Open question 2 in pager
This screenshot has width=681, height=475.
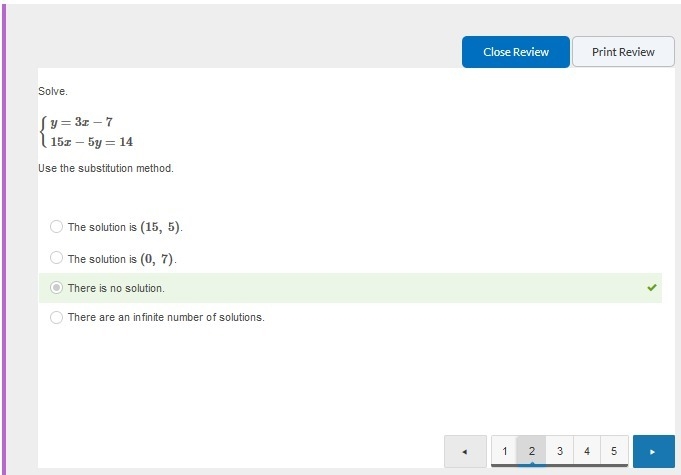click(532, 451)
